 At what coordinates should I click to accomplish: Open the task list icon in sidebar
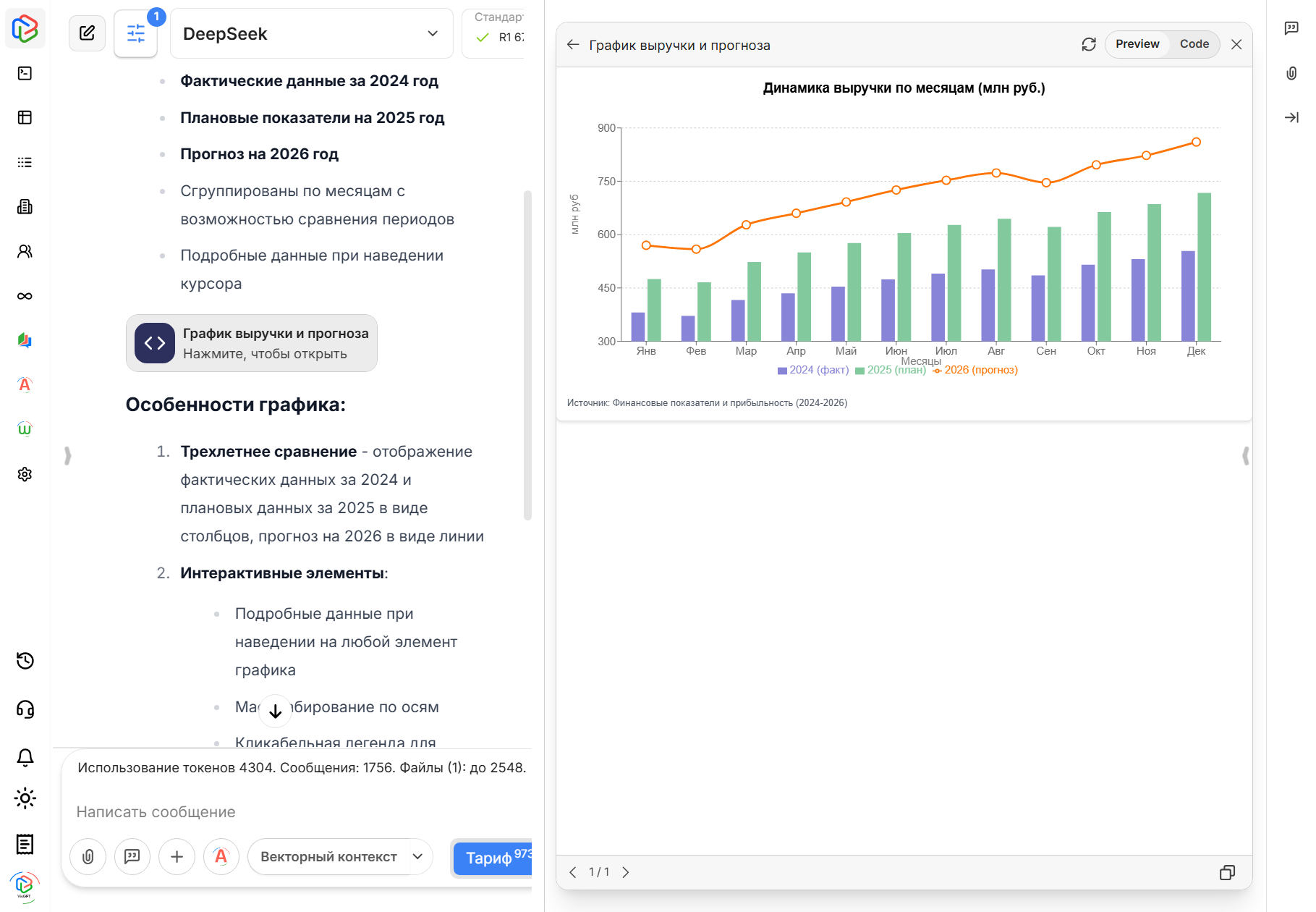click(x=25, y=161)
